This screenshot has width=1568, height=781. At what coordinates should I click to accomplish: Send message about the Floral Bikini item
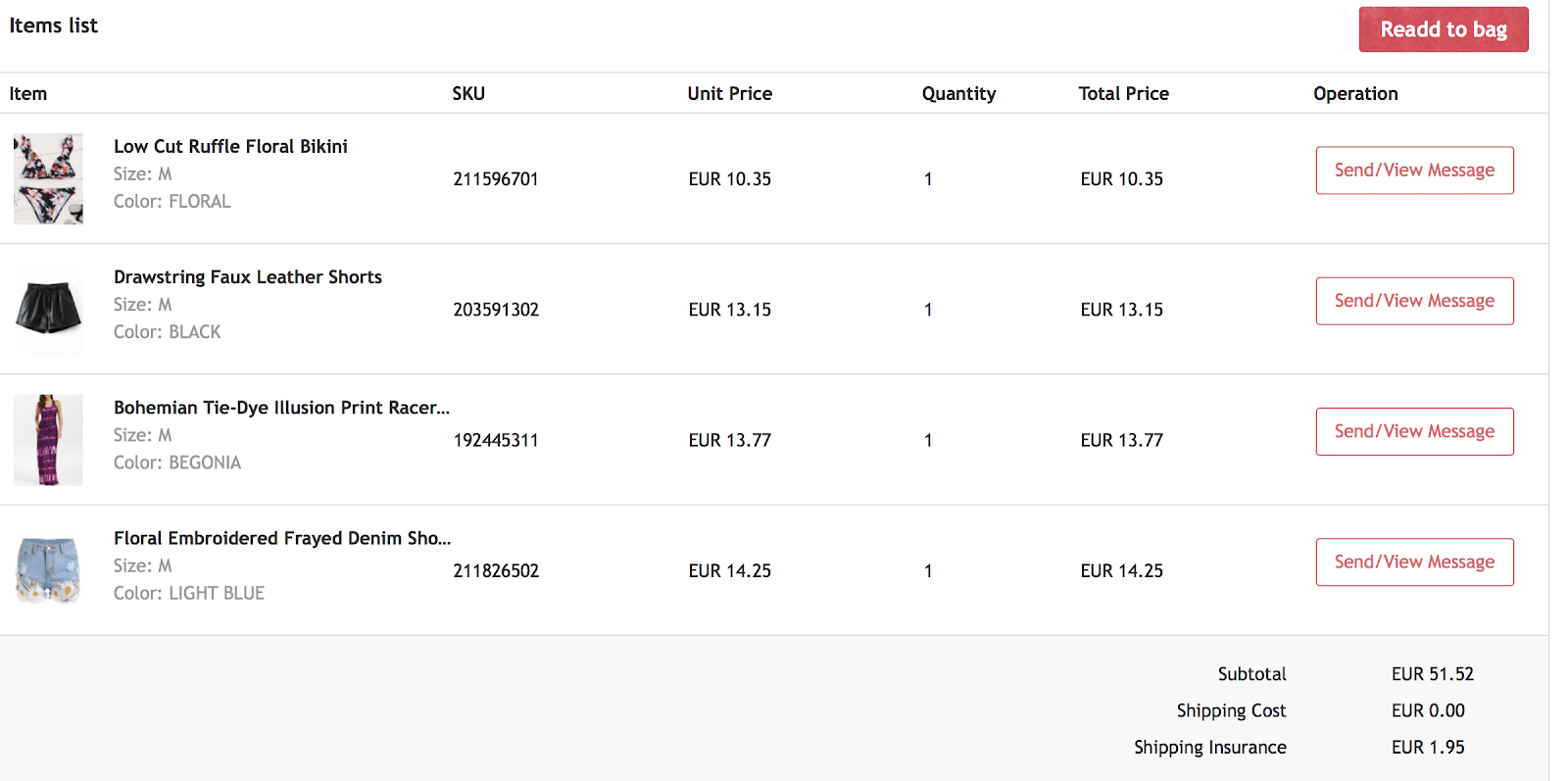[1414, 171]
